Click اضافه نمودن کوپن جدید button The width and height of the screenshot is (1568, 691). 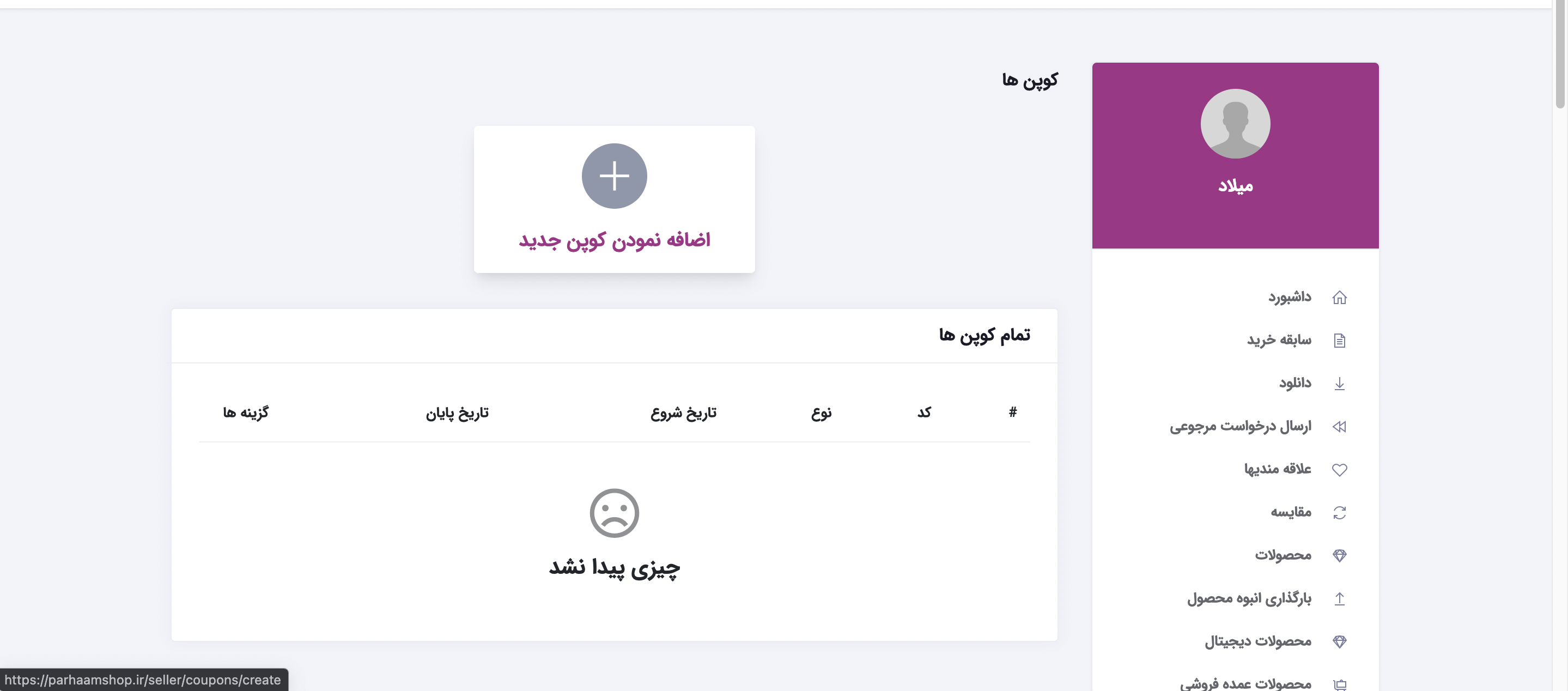click(613, 239)
